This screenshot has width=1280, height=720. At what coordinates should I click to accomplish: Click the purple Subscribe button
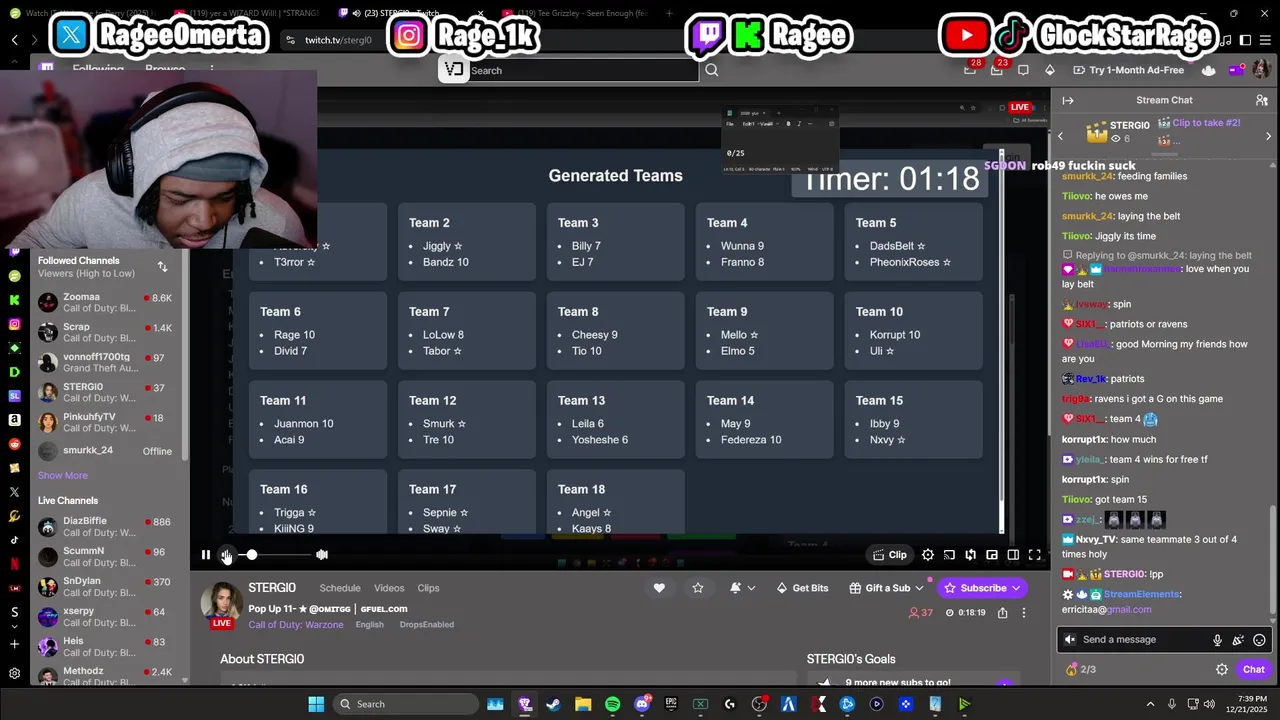(983, 588)
